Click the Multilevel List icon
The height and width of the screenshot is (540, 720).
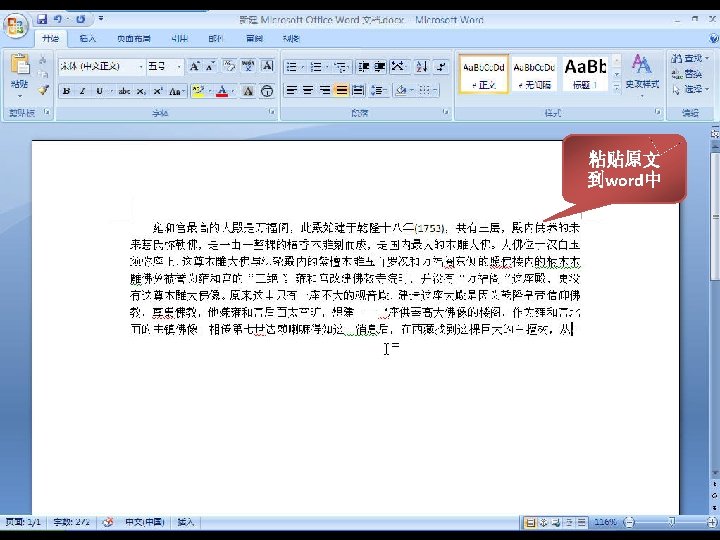point(341,67)
